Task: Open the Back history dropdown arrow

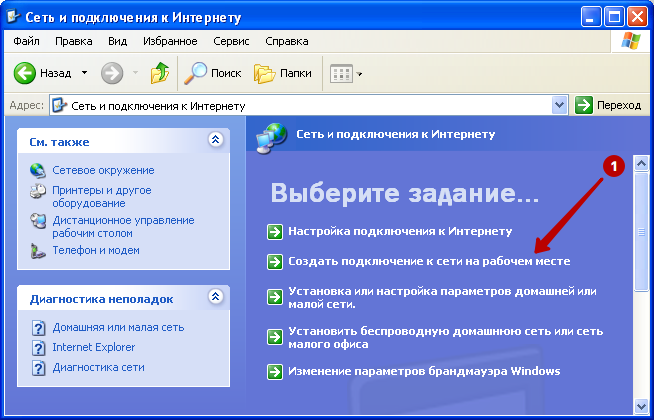Action: (x=84, y=73)
